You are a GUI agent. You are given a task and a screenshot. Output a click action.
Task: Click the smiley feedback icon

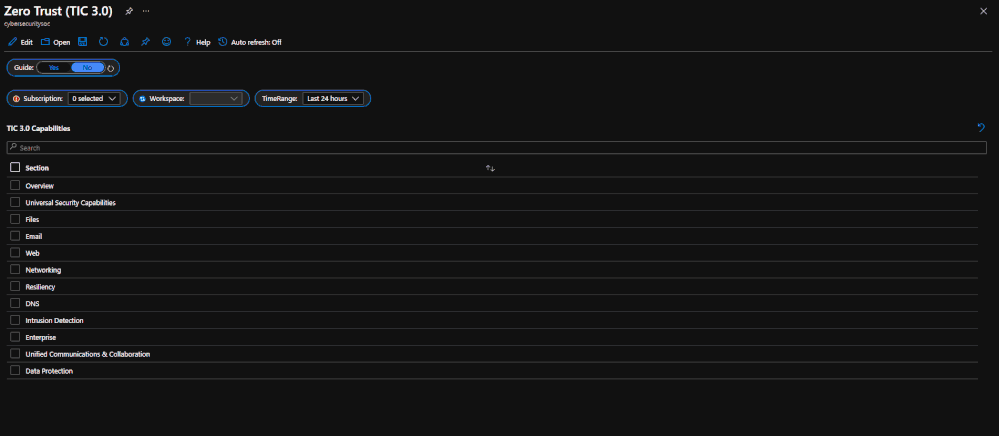[x=166, y=41]
